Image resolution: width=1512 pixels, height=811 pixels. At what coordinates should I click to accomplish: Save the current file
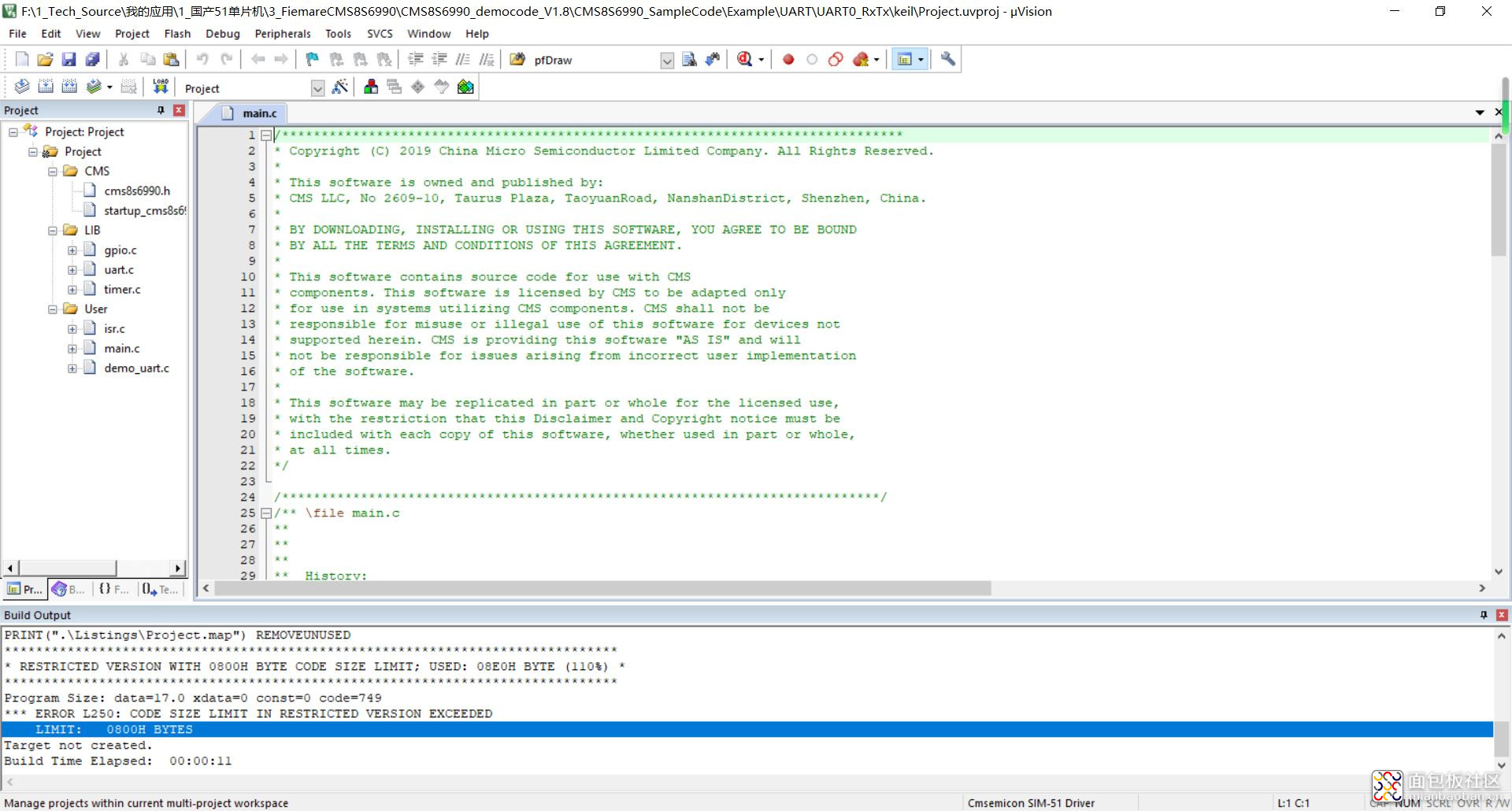[x=69, y=59]
